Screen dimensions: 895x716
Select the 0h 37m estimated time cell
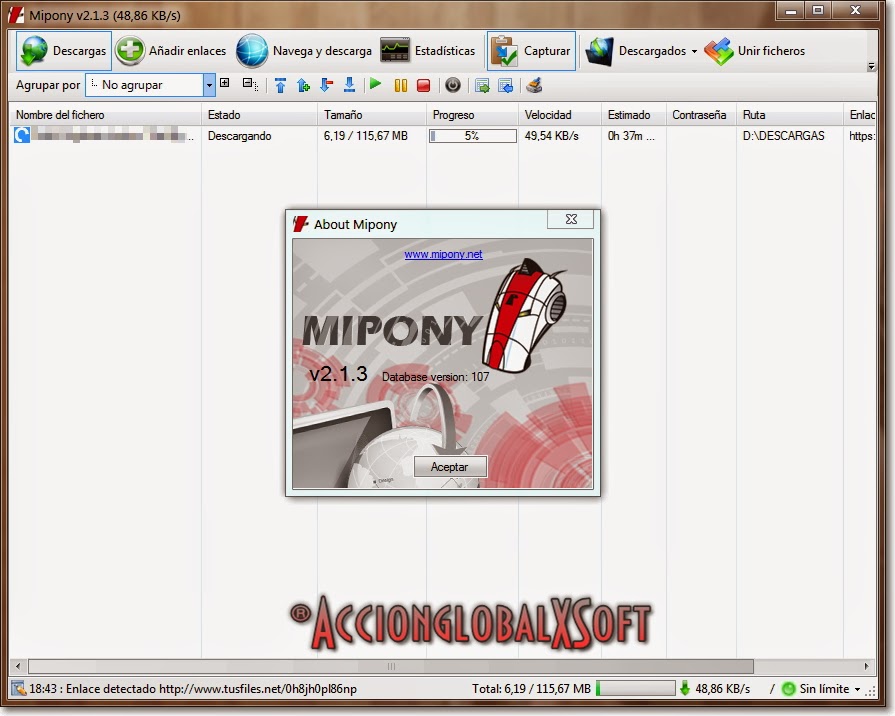pos(631,136)
